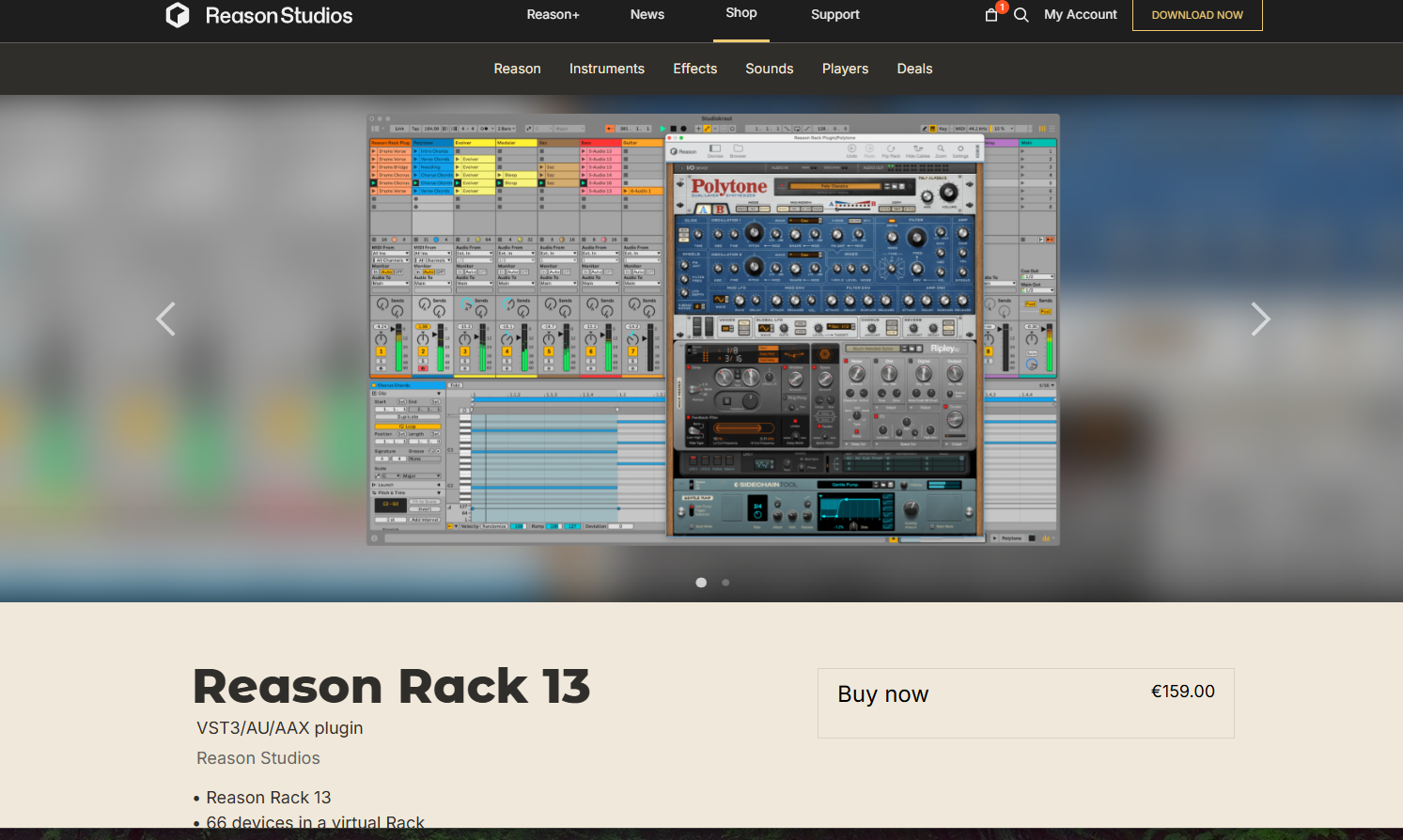
Task: Click the '66 devices in a virtual Rack' bullet
Action: pos(316,822)
